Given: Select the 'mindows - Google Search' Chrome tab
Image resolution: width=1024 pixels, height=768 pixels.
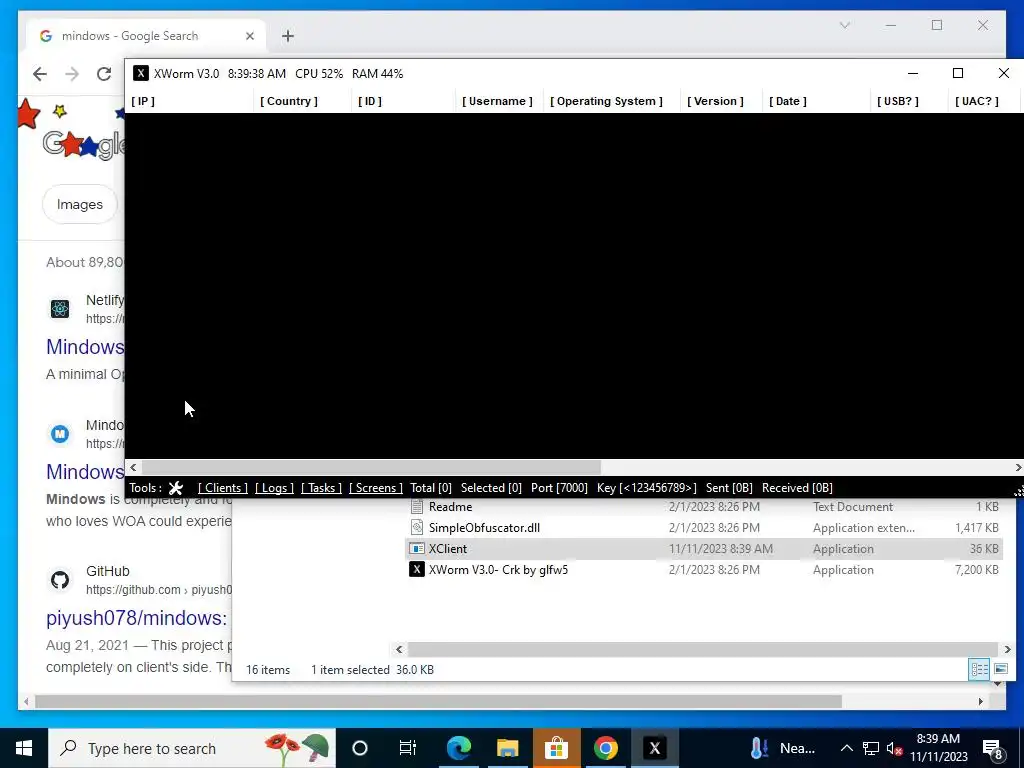Looking at the screenshot, I should (146, 36).
